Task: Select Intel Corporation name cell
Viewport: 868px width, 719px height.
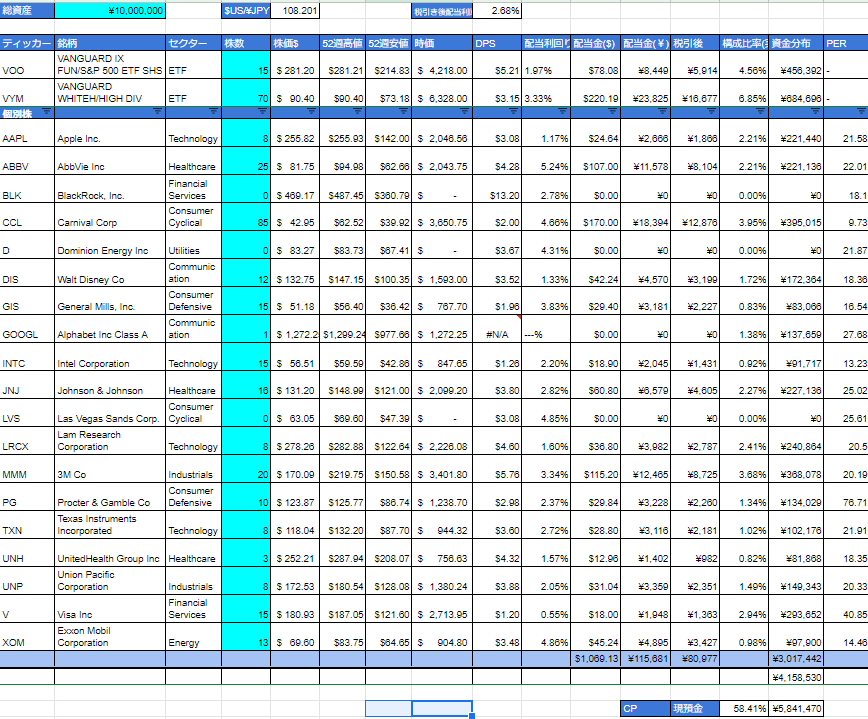Action: click(x=110, y=357)
